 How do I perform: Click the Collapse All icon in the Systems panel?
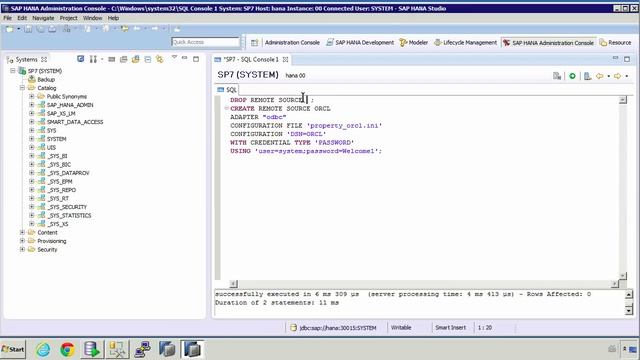(x=148, y=59)
